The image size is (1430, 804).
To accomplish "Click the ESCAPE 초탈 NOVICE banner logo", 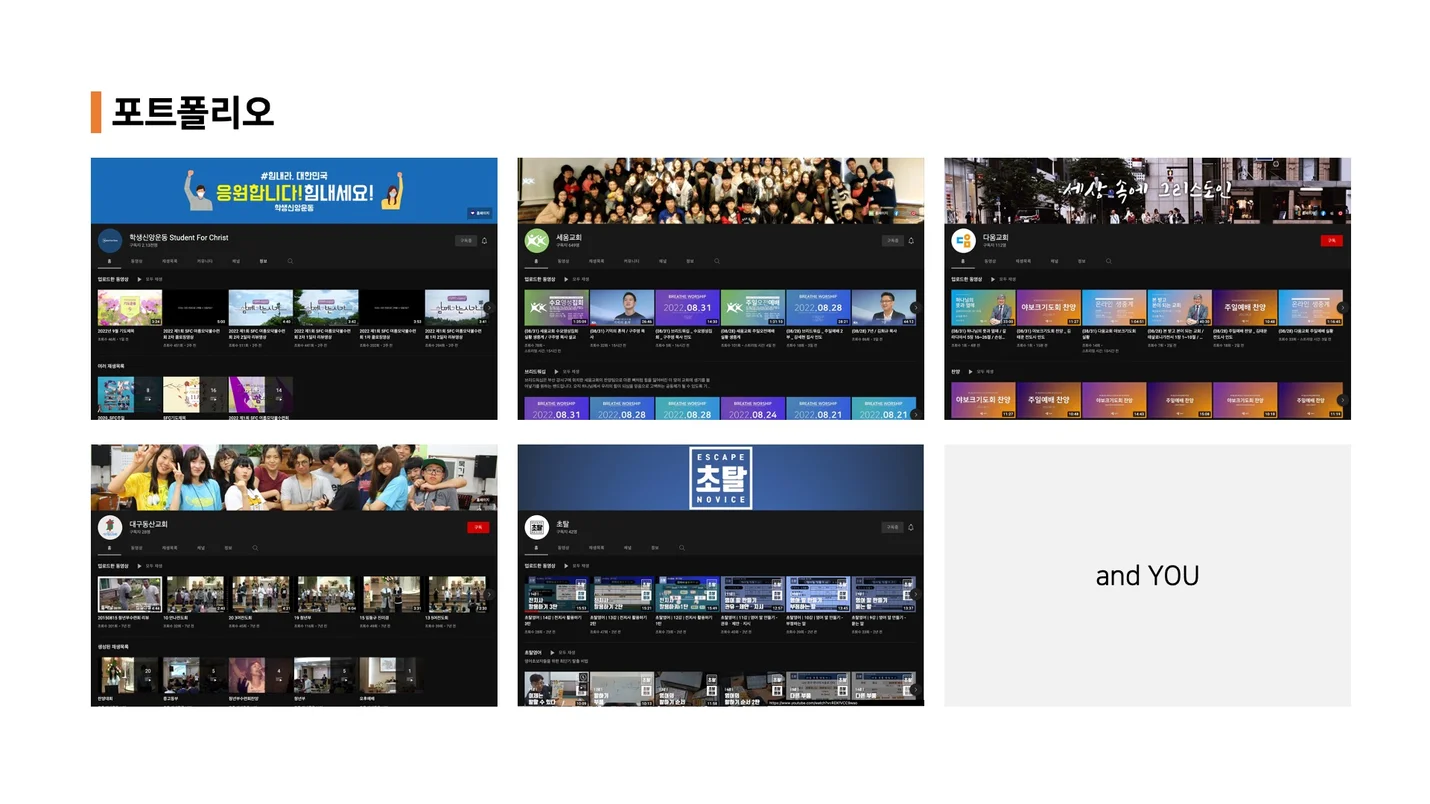I will click(x=720, y=478).
